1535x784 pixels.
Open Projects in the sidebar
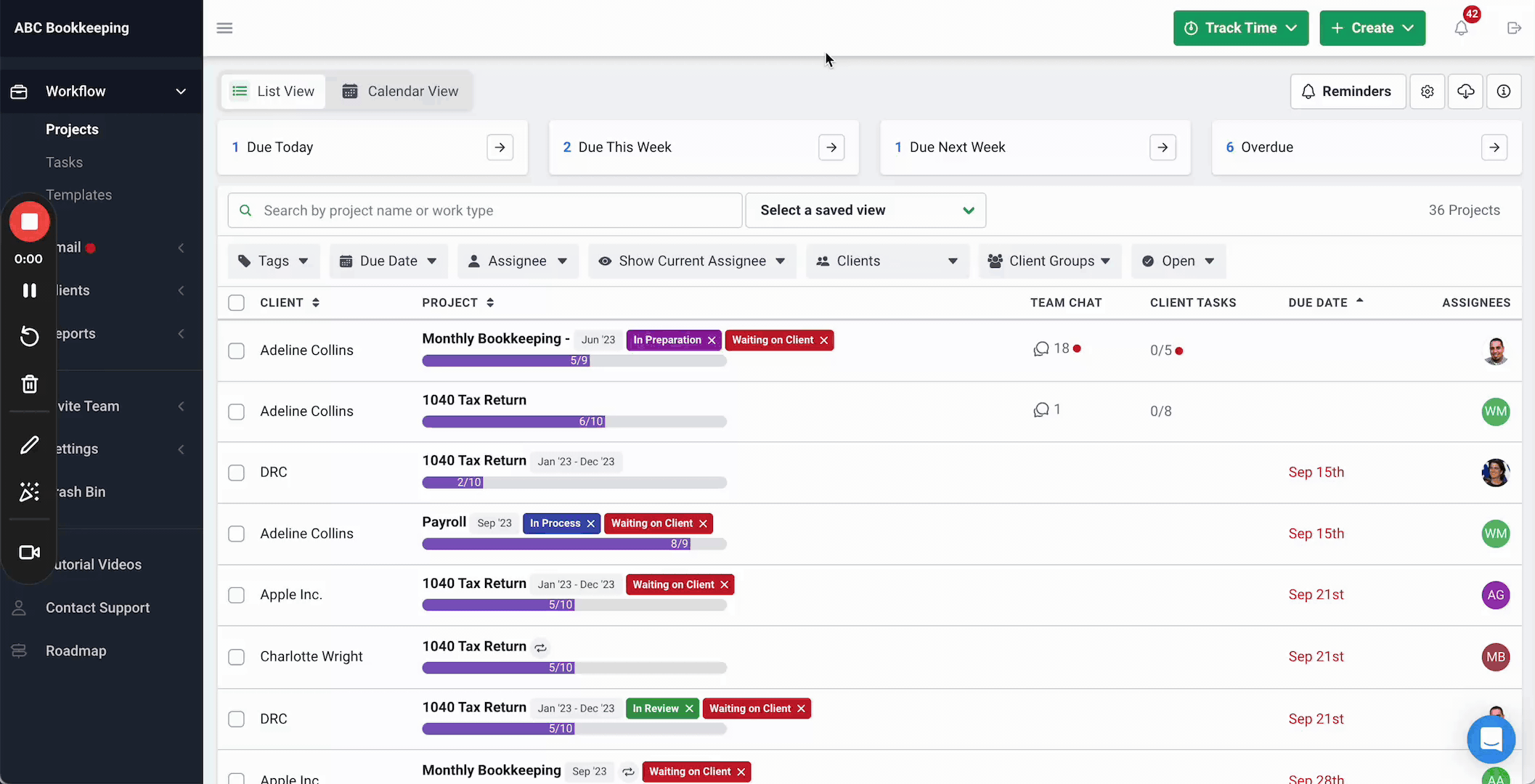(x=72, y=129)
